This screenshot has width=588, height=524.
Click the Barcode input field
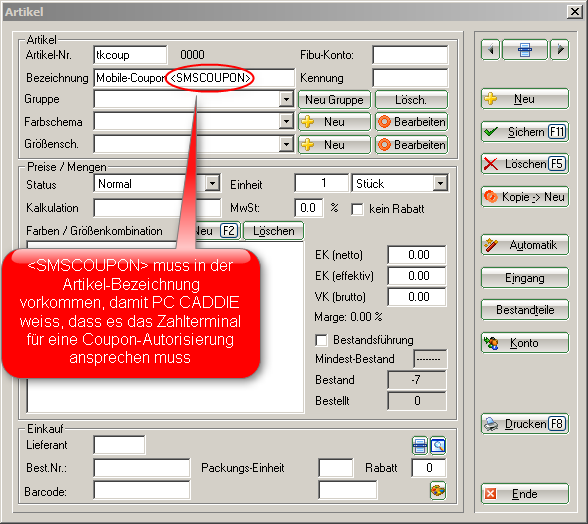click(142, 491)
